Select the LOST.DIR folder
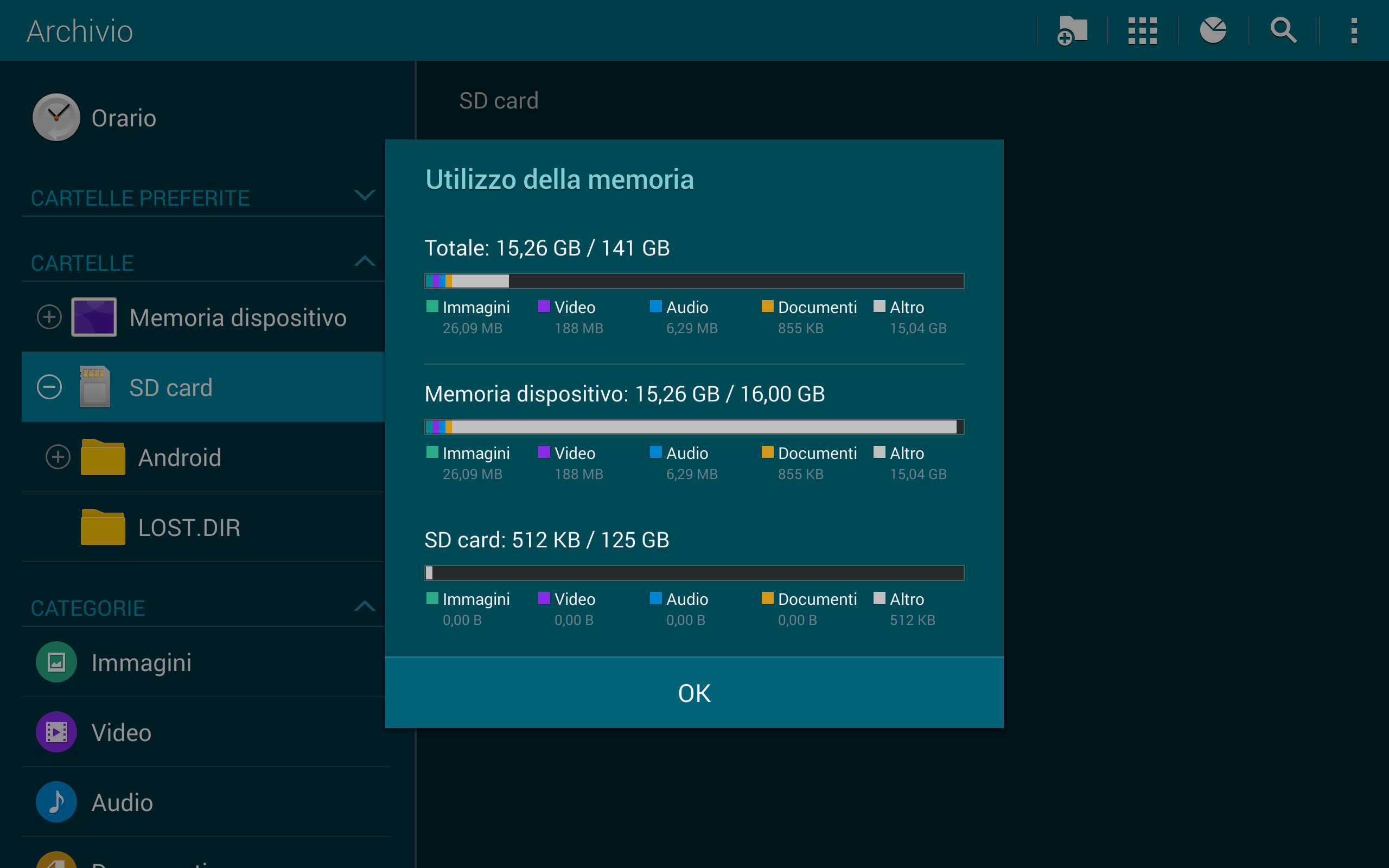 (x=203, y=527)
